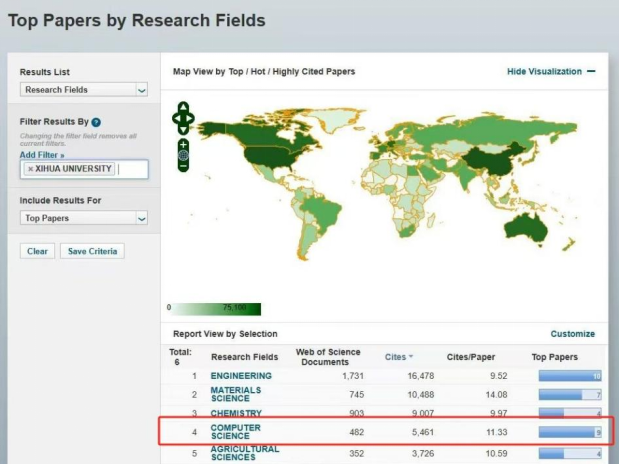Click the Engineering top papers bar
The width and height of the screenshot is (620, 464).
pos(569,376)
